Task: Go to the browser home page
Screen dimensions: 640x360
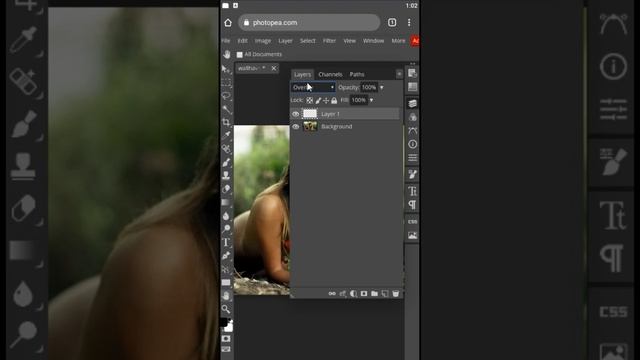Action: coord(228,22)
